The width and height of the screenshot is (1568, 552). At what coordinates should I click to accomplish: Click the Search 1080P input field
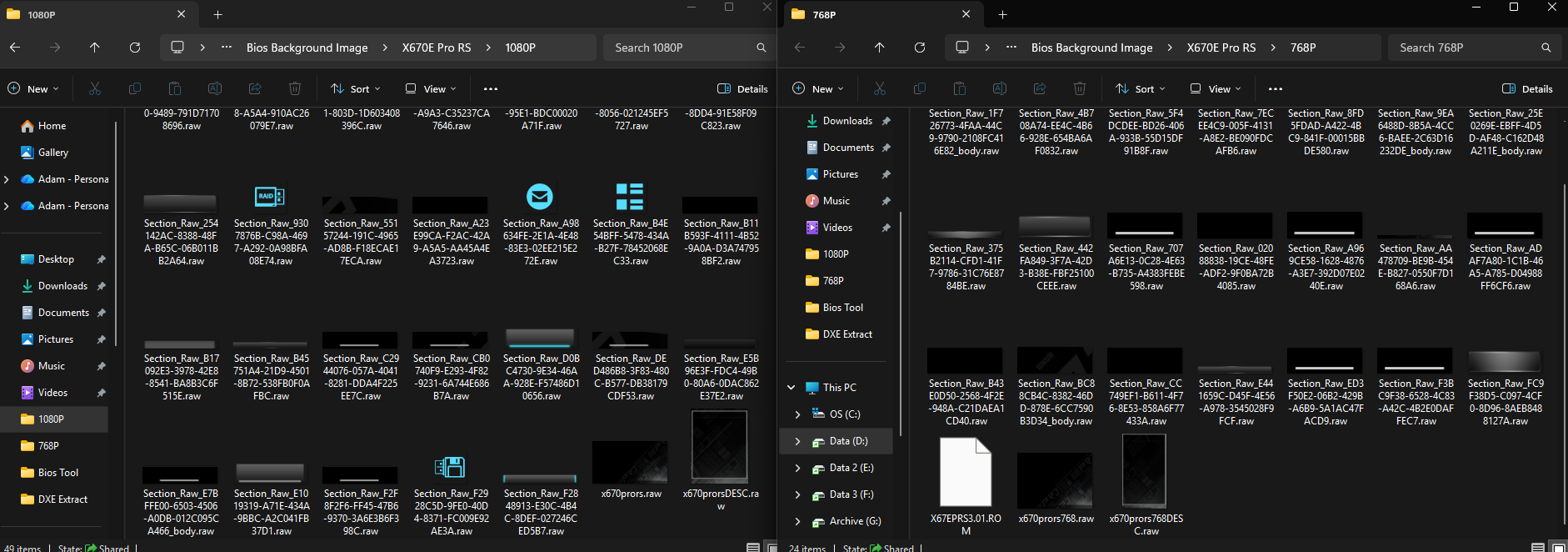(x=679, y=48)
